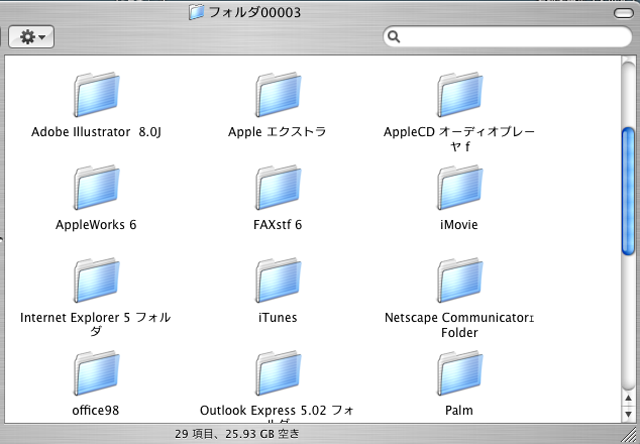
Task: Click the blue vertical scrollbar thumb
Action: (x=628, y=191)
